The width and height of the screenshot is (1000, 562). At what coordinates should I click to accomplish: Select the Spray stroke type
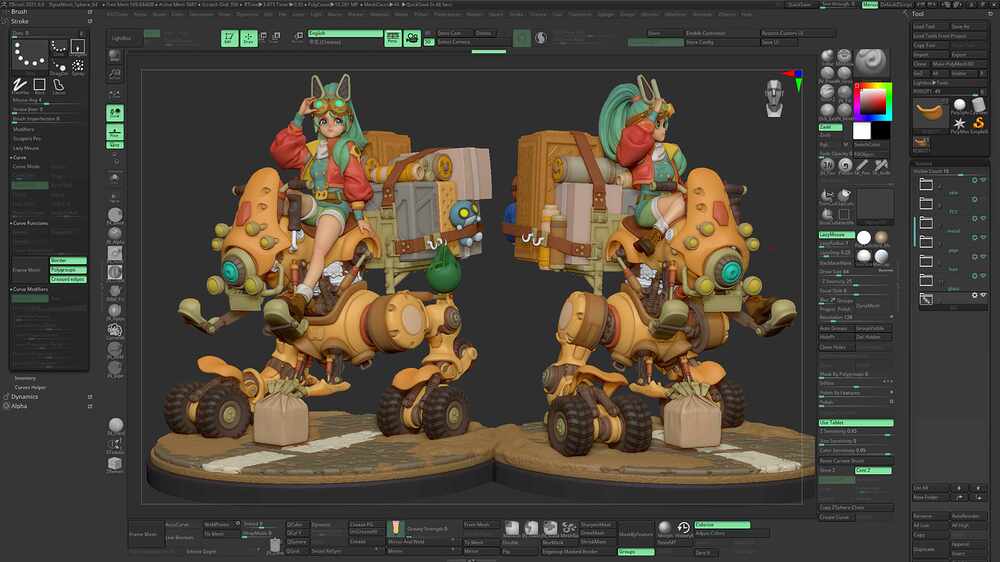(78, 66)
